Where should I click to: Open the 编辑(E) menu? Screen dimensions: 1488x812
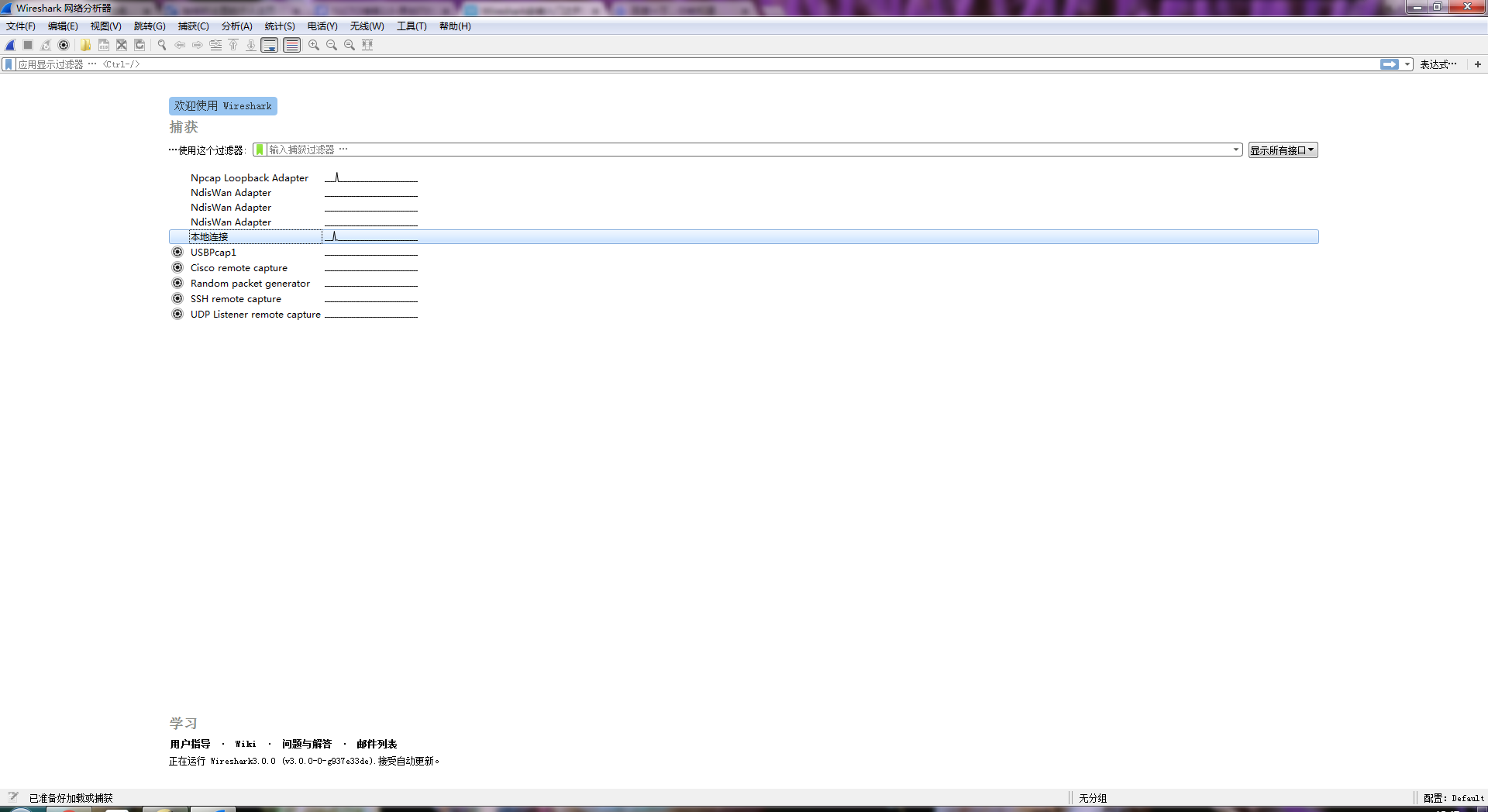coord(63,26)
